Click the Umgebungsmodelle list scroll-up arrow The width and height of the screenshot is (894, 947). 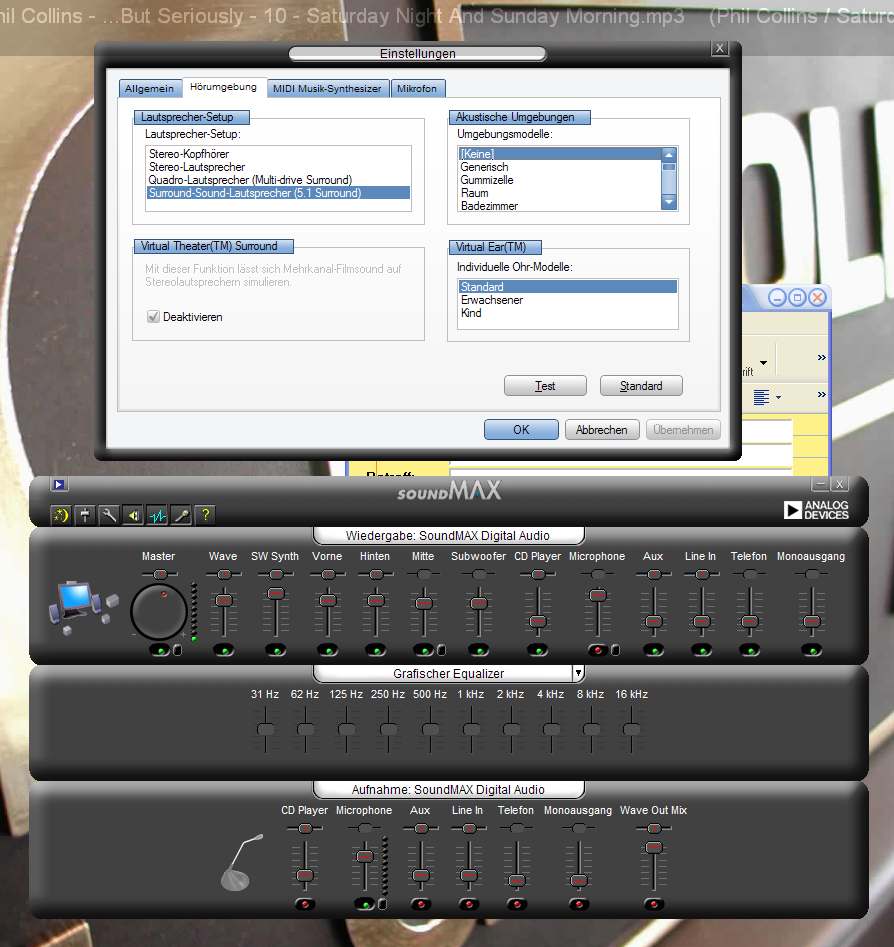click(x=669, y=155)
